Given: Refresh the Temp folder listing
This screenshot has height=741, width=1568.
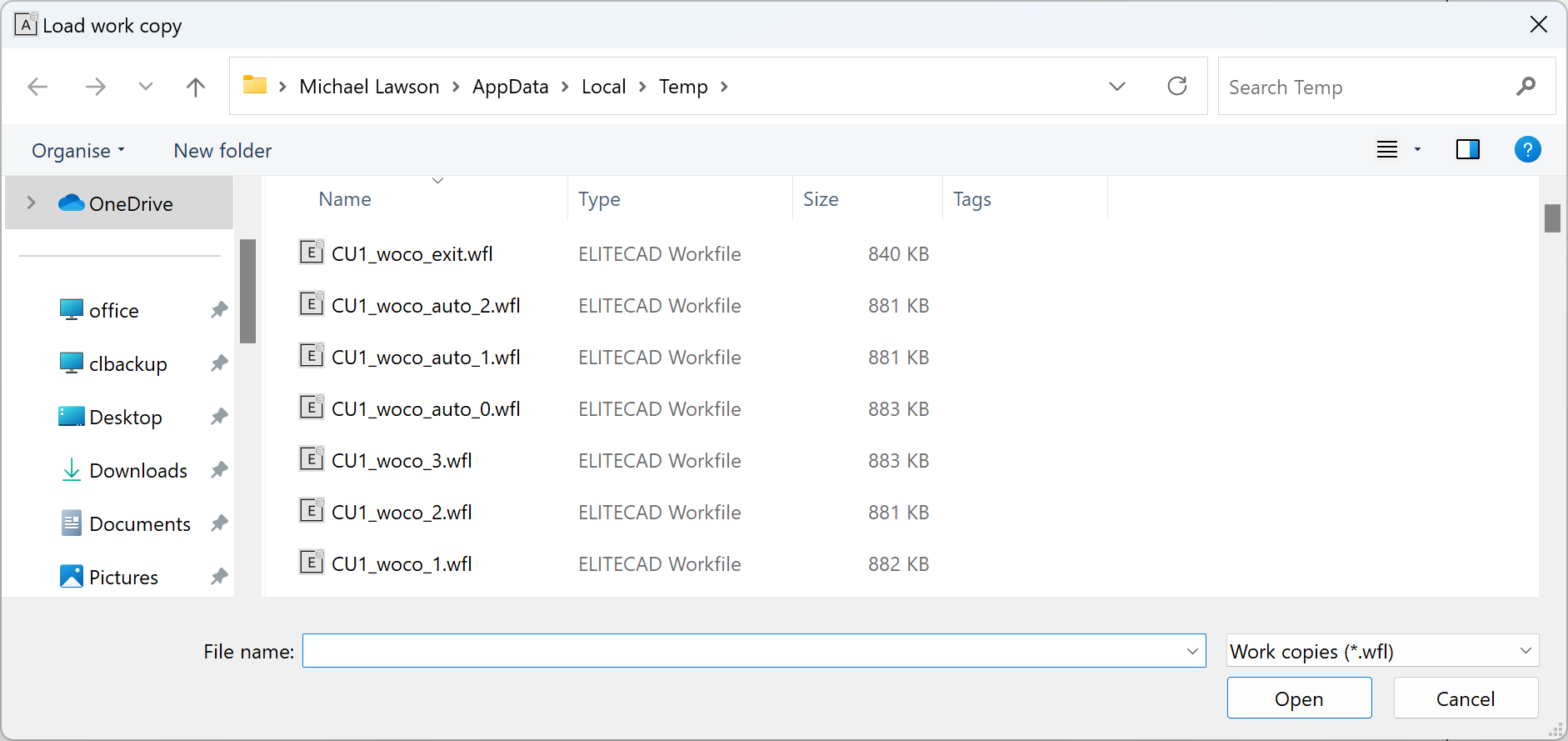Looking at the screenshot, I should (1176, 87).
